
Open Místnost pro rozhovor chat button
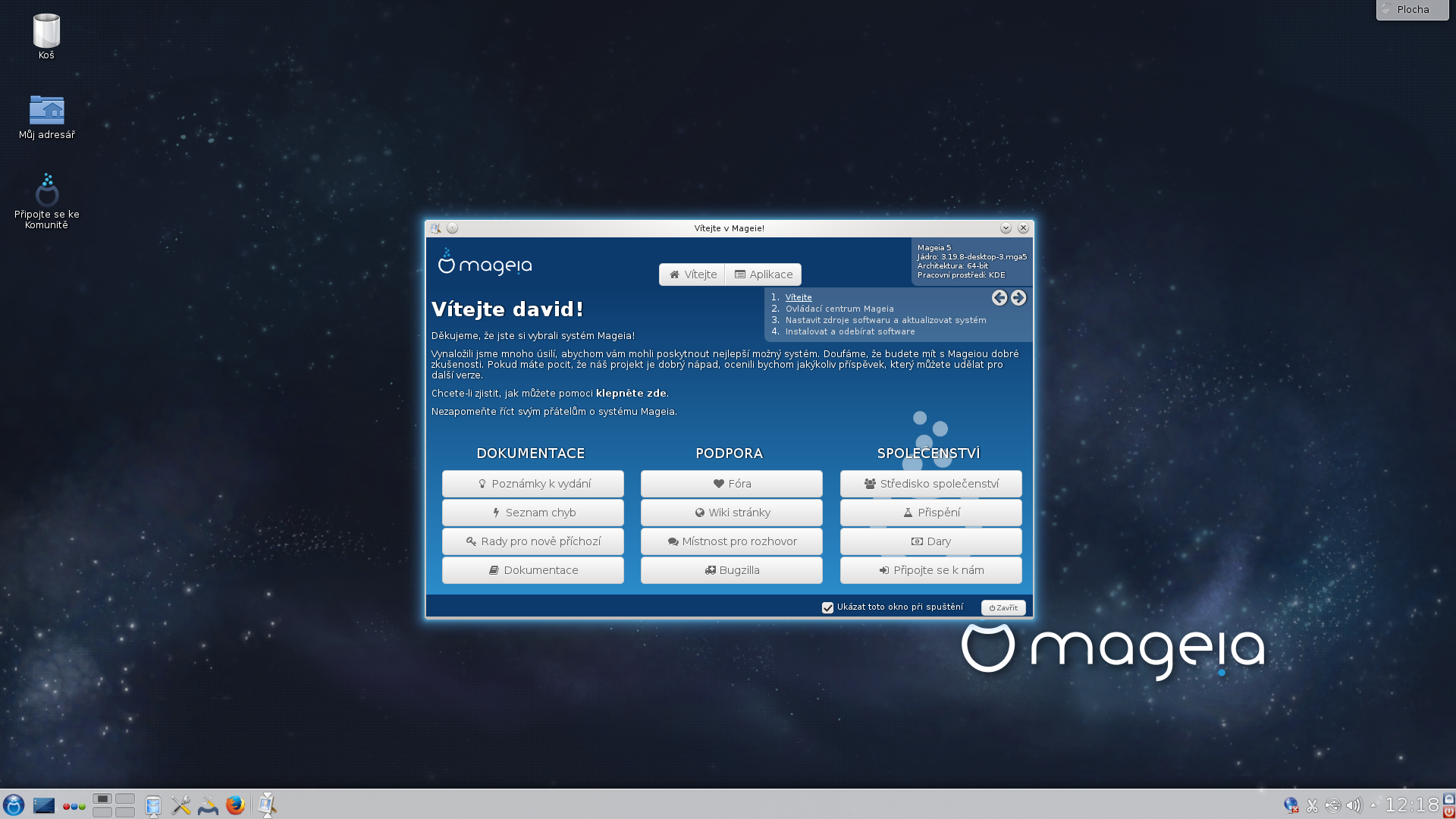732,541
